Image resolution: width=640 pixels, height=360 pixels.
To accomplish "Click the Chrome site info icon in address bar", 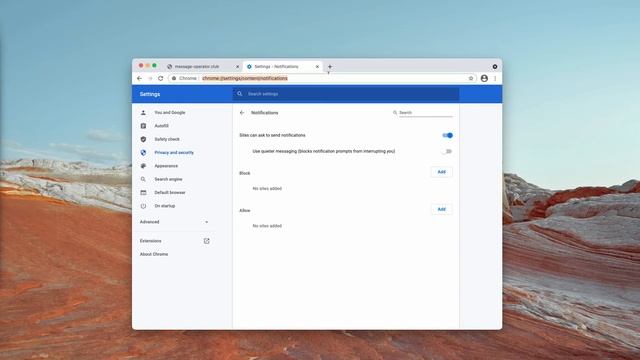I will coord(174,78).
